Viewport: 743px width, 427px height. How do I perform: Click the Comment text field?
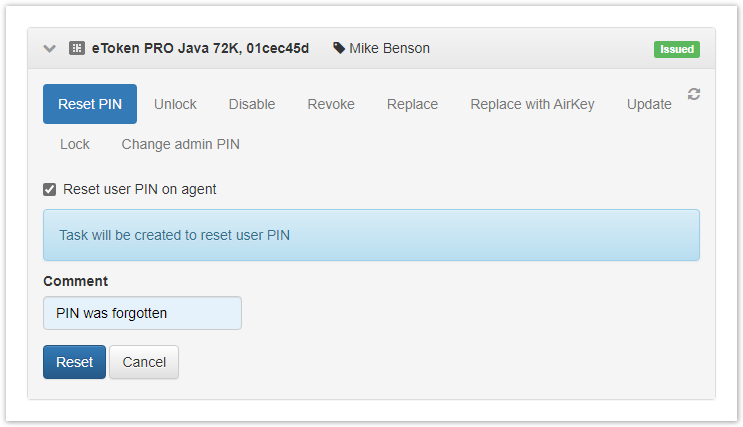coord(142,313)
